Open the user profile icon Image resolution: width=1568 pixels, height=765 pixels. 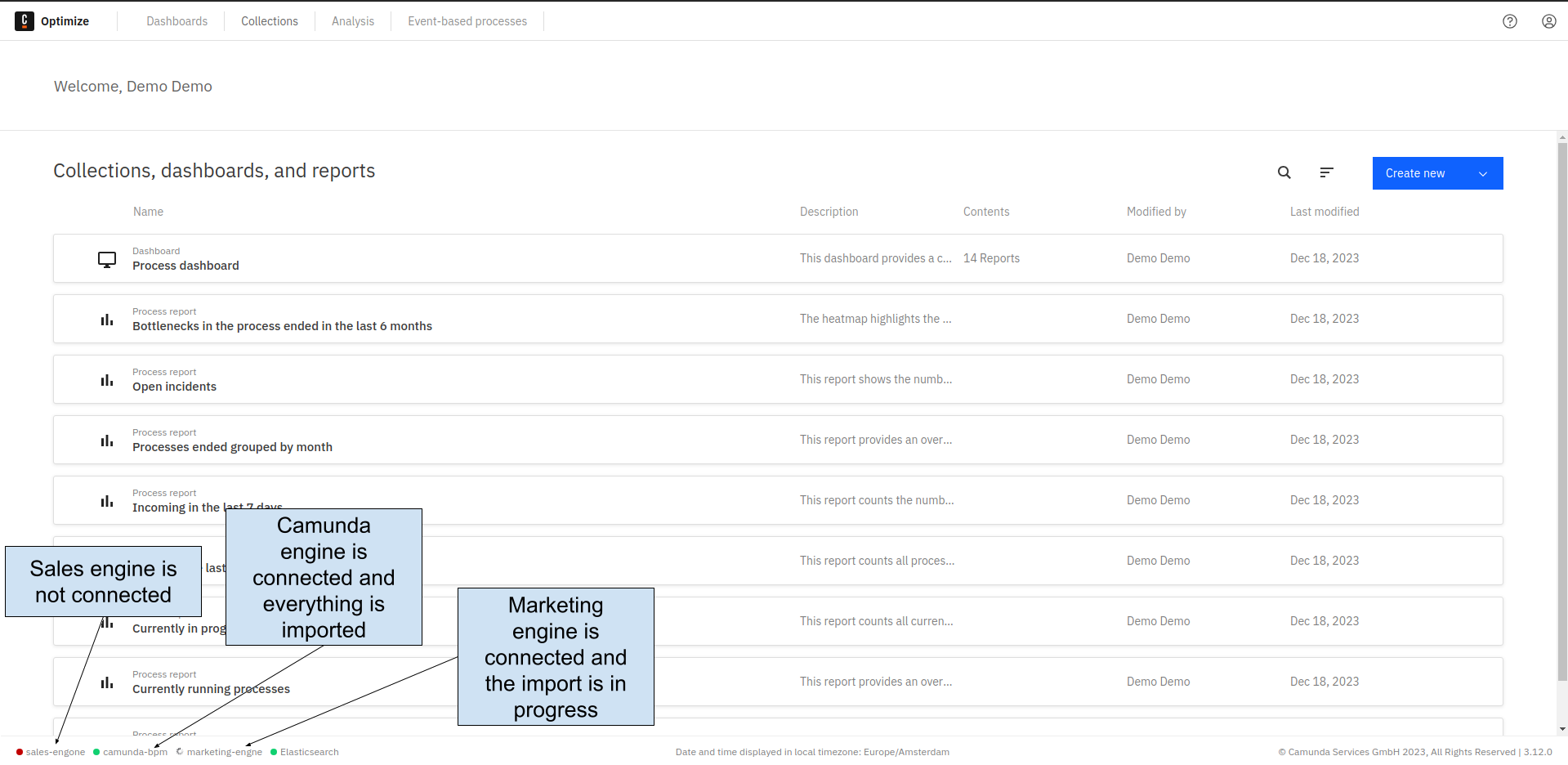[1548, 21]
